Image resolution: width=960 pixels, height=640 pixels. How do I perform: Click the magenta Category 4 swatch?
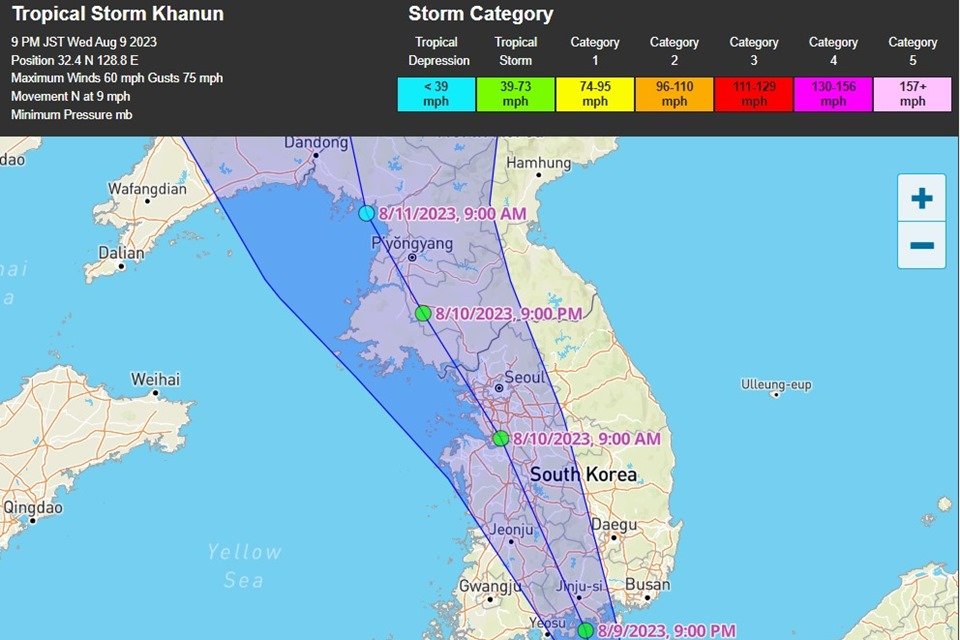pos(832,95)
